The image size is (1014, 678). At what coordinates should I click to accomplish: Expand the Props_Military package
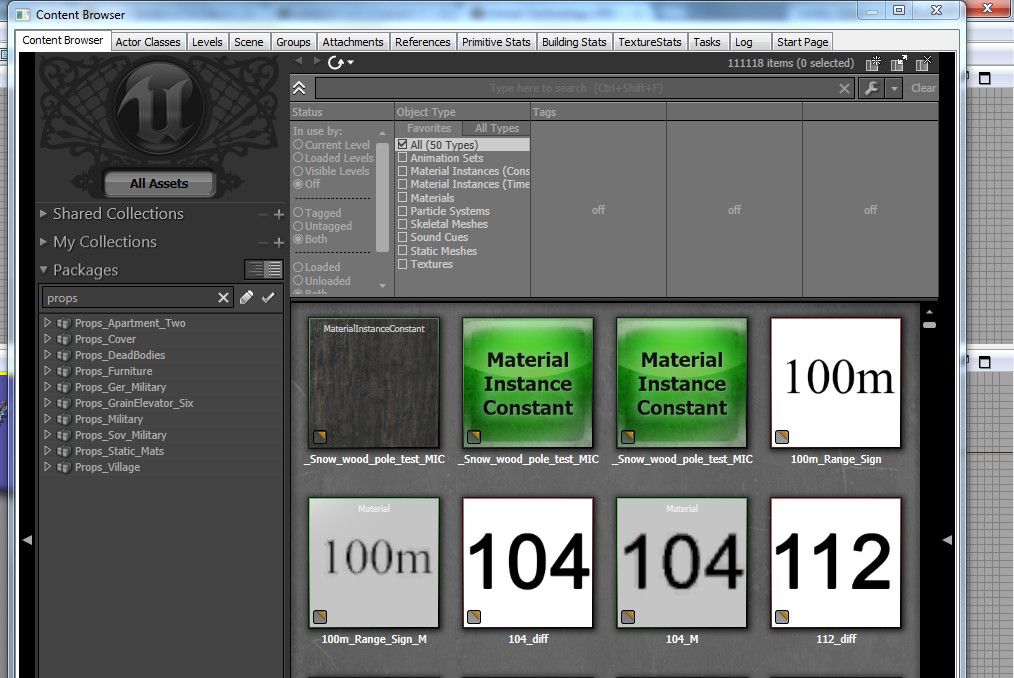(47, 419)
